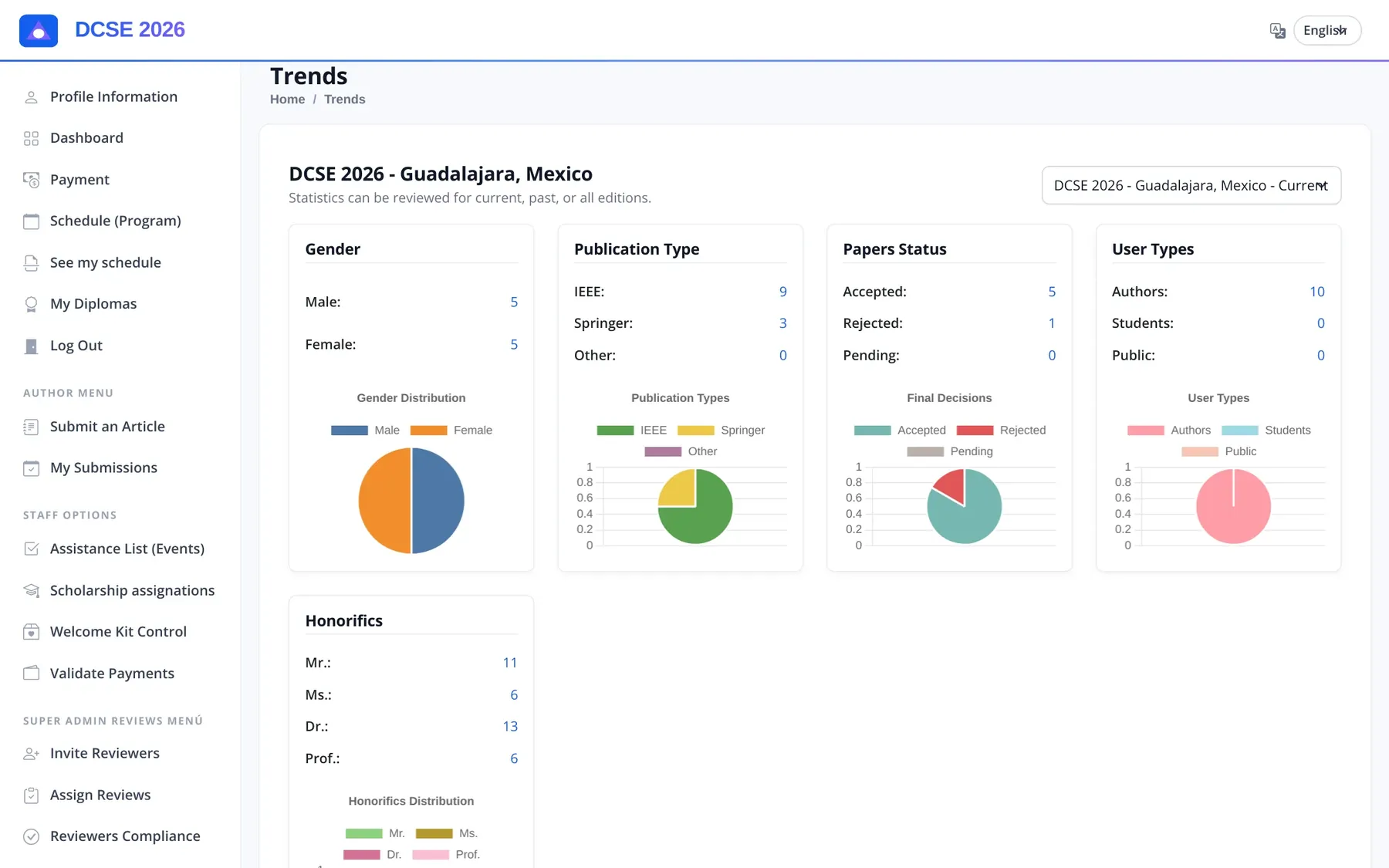This screenshot has height=868, width=1389.
Task: Click the Invite Reviewers person-plus icon
Action: click(31, 754)
